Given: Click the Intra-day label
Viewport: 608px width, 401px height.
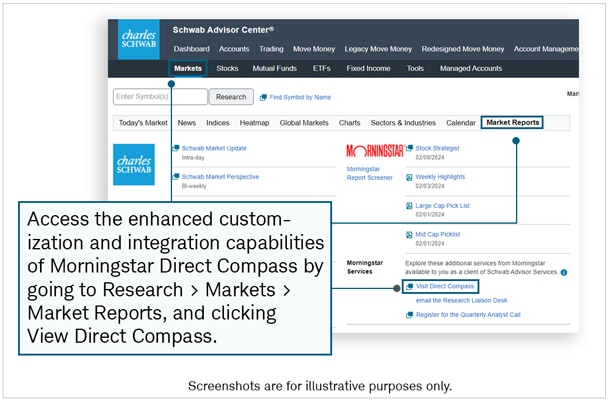Looking at the screenshot, I should pyautogui.click(x=193, y=157).
